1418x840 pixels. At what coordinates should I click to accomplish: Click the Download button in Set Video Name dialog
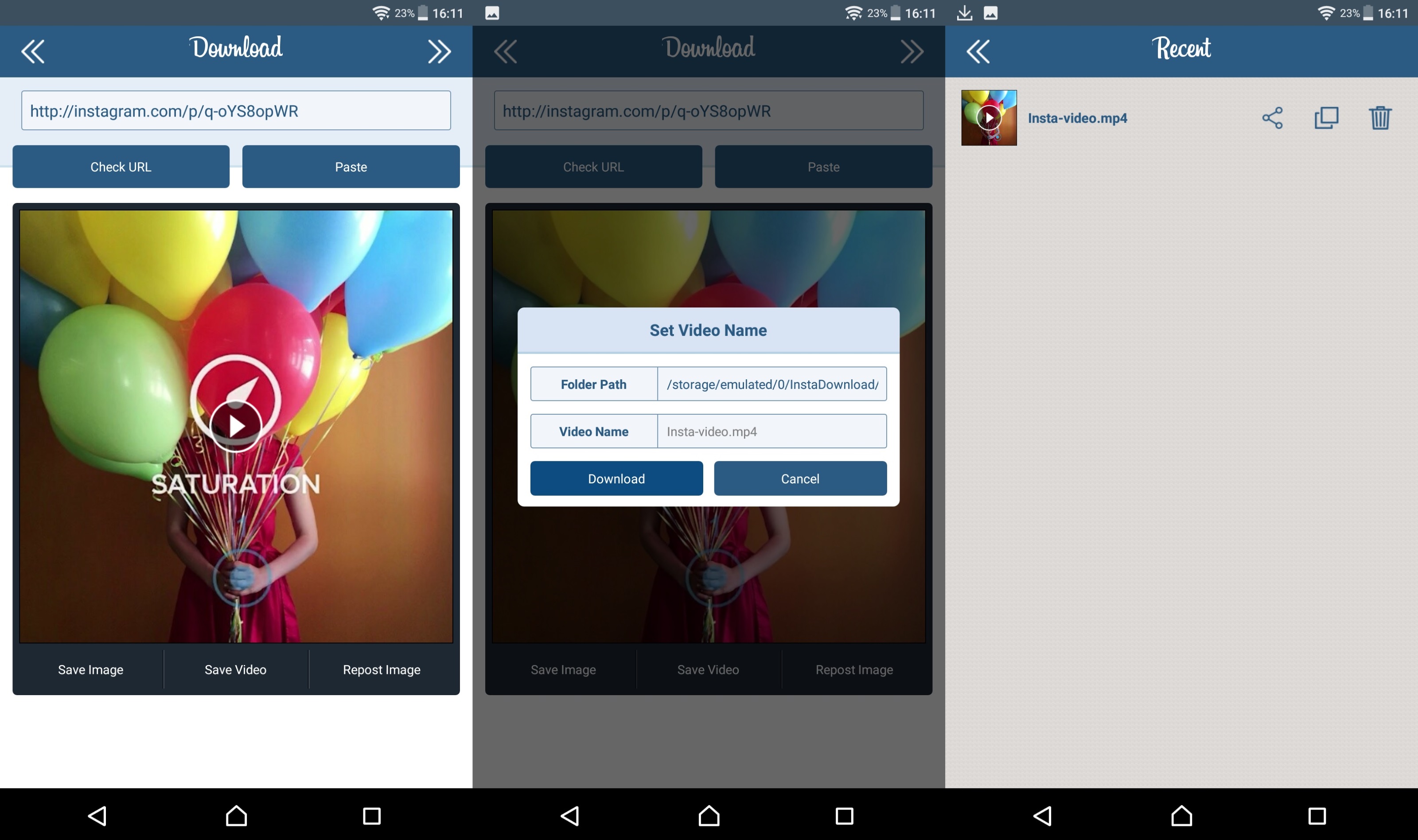[616, 478]
